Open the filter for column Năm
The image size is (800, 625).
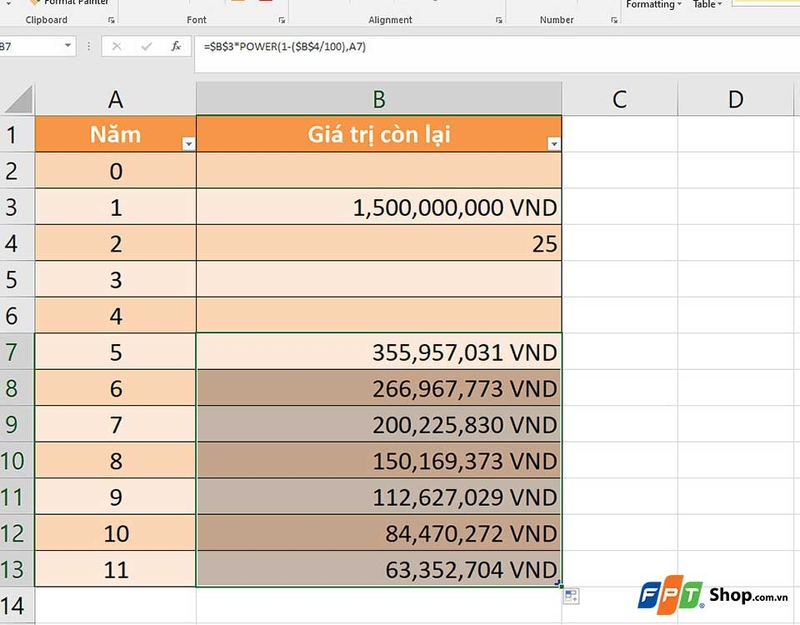click(x=188, y=143)
